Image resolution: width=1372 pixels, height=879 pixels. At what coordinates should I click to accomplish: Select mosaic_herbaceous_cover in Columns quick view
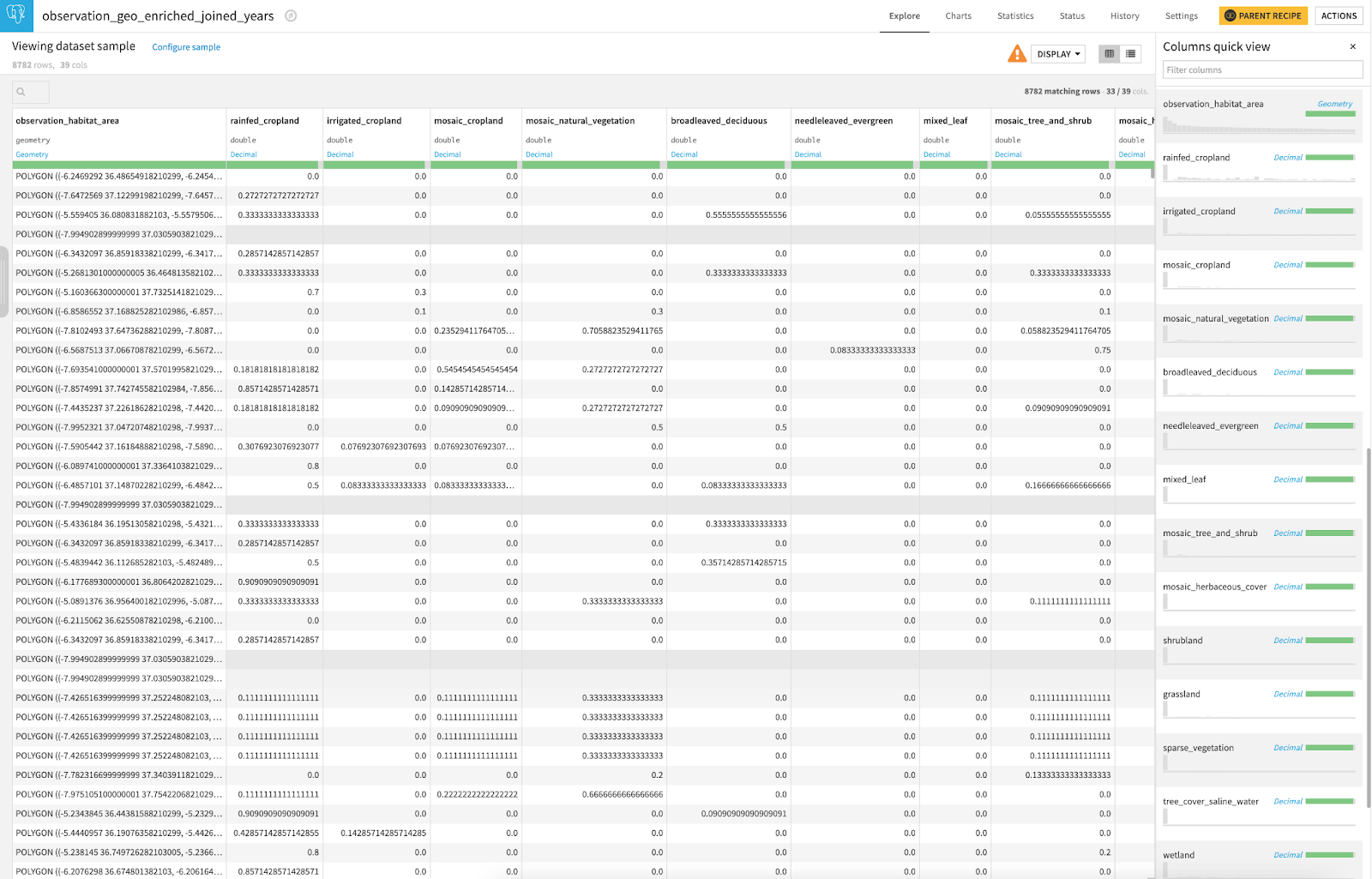click(x=1214, y=587)
